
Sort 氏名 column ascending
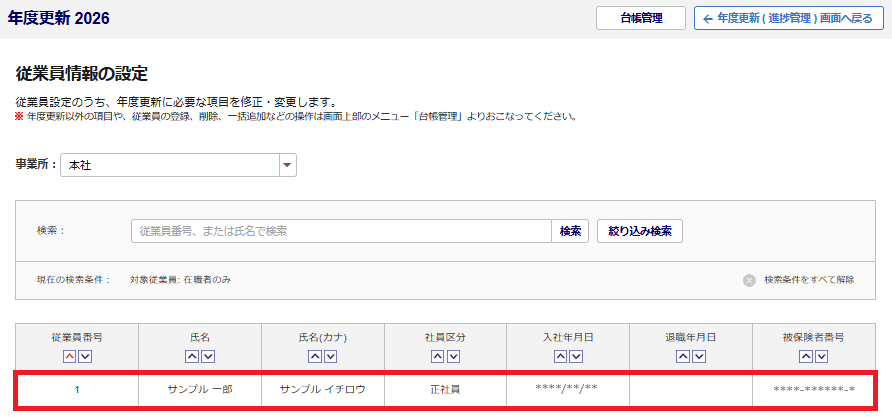pyautogui.click(x=192, y=356)
